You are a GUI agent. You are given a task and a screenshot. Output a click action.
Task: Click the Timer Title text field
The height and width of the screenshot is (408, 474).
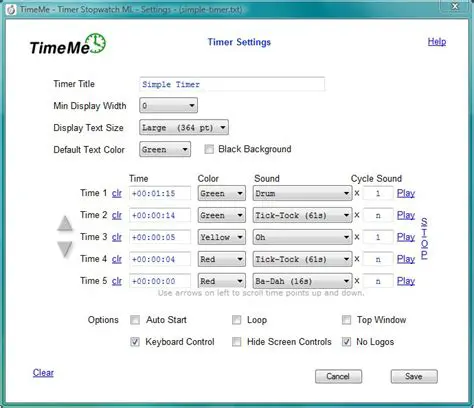[232, 84]
